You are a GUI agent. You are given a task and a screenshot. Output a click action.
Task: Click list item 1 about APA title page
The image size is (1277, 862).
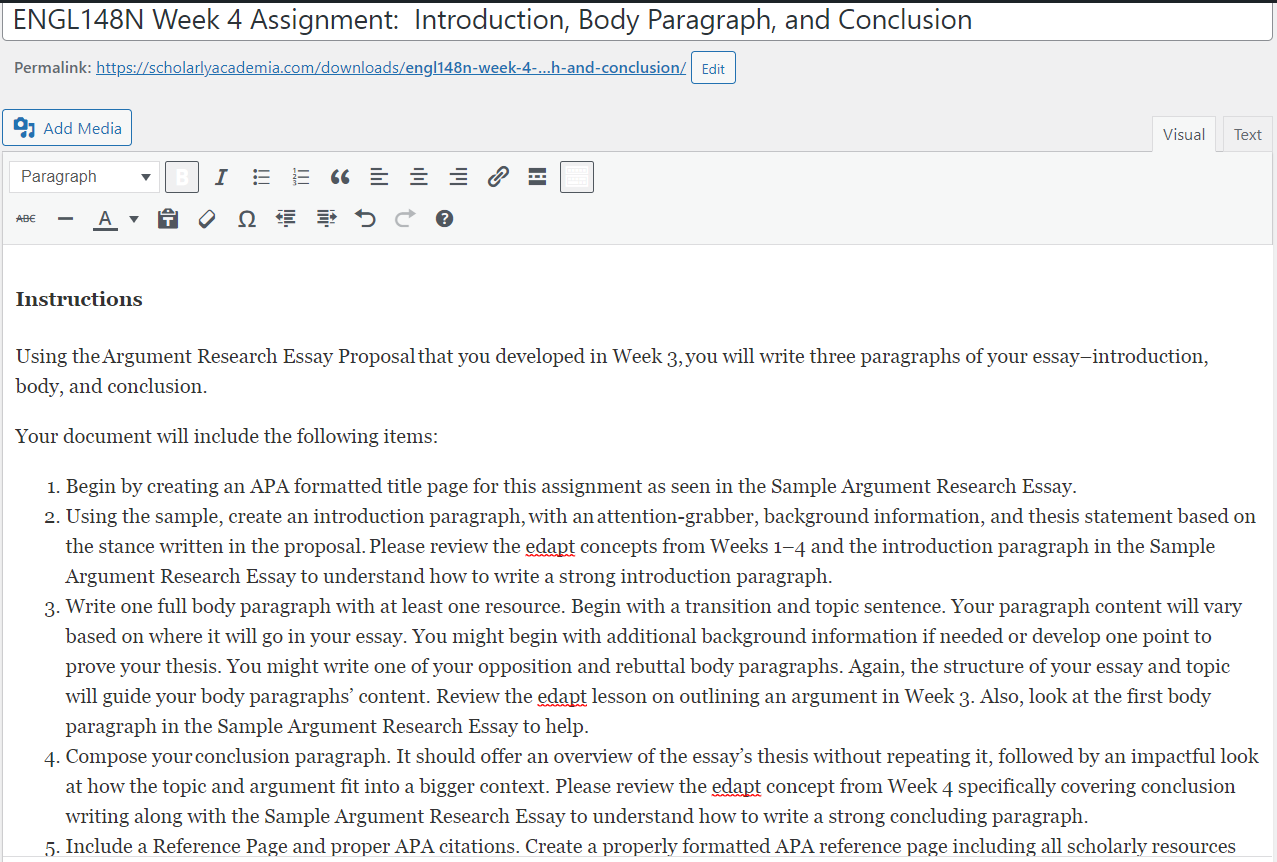point(571,487)
